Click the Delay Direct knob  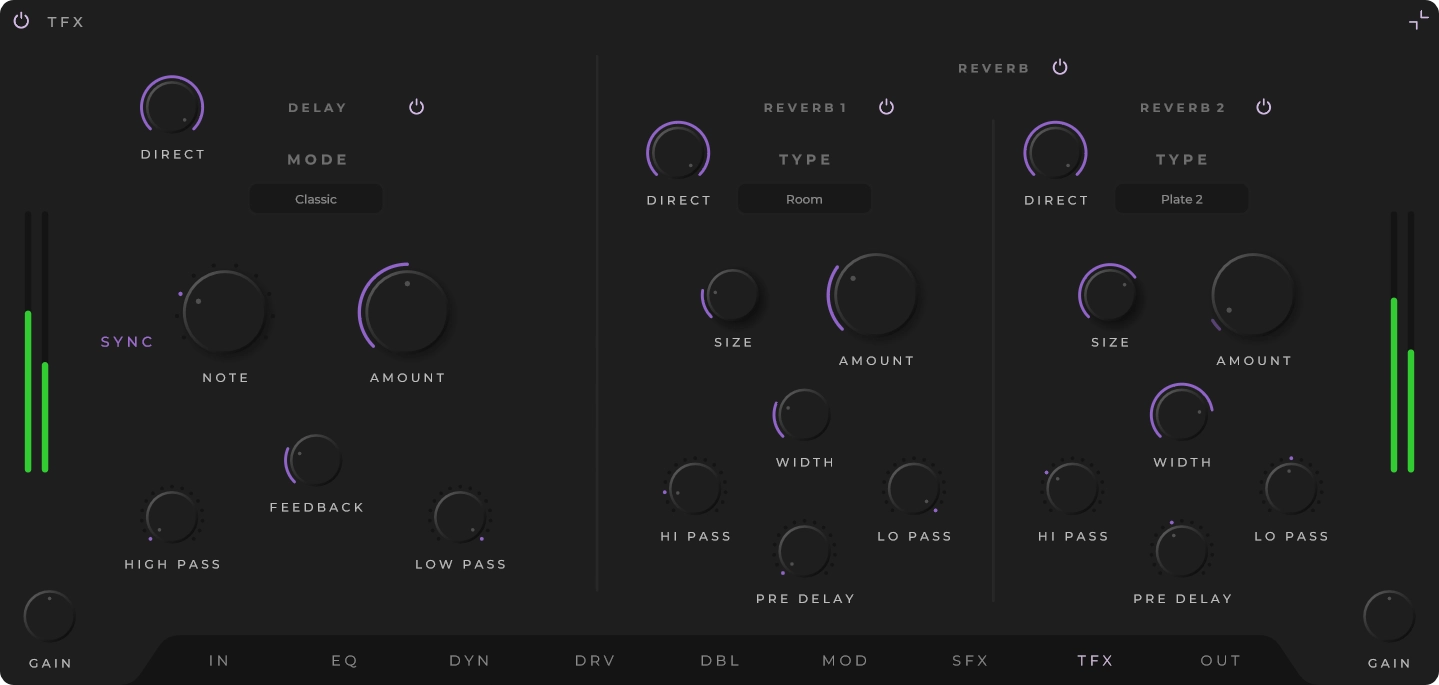tap(172, 107)
